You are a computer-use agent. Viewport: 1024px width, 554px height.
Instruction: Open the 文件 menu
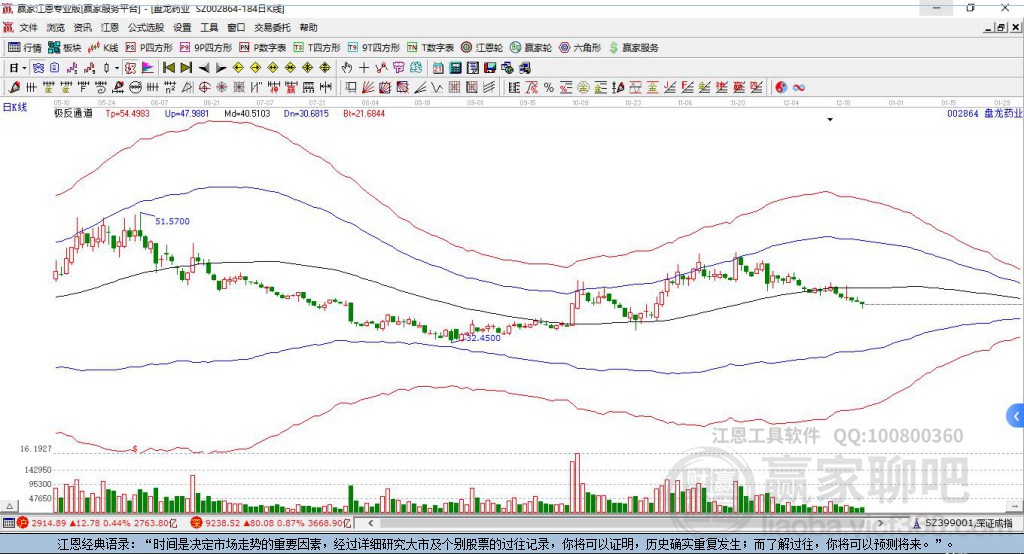pos(28,27)
